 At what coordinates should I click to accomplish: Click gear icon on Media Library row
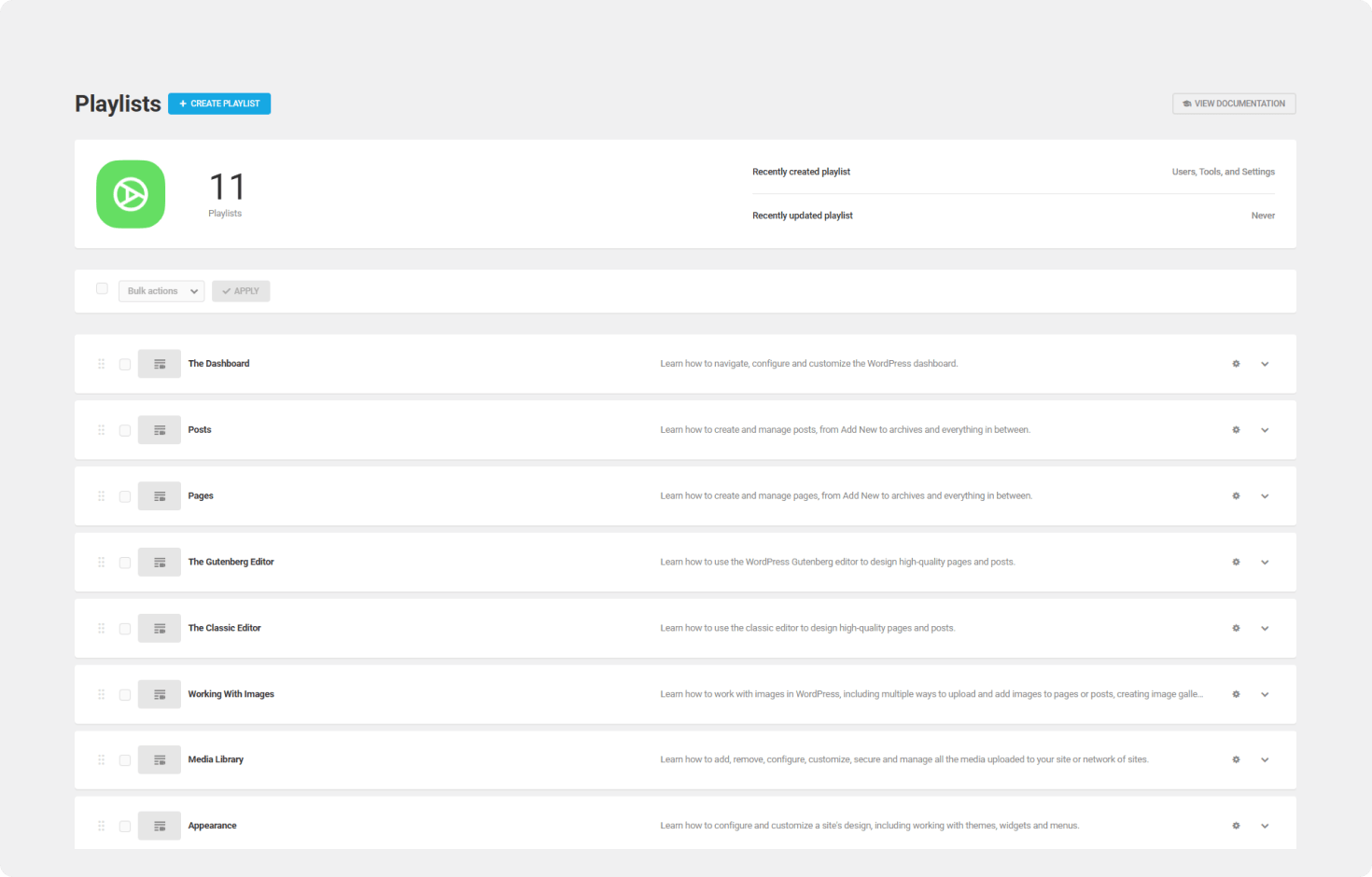[1236, 760]
